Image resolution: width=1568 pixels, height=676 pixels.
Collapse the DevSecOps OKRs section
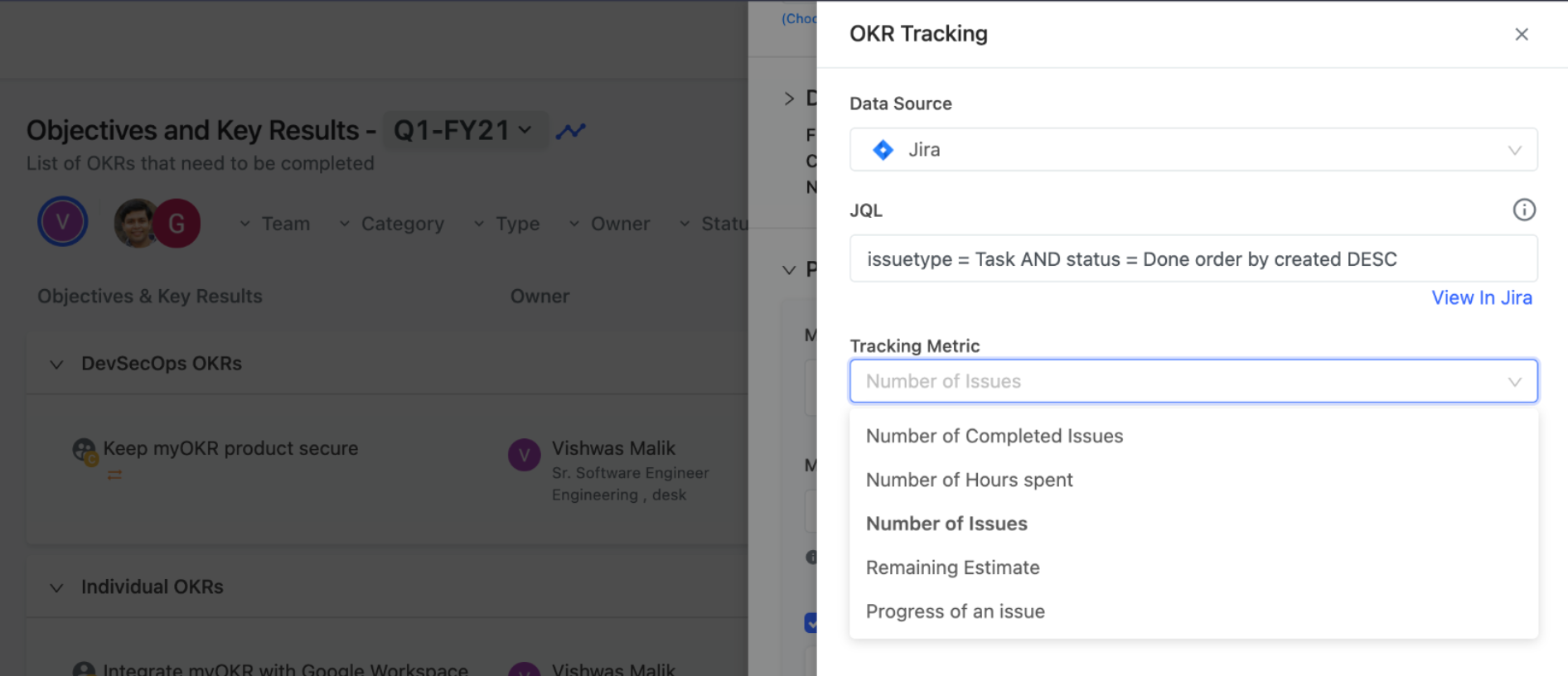click(x=56, y=365)
